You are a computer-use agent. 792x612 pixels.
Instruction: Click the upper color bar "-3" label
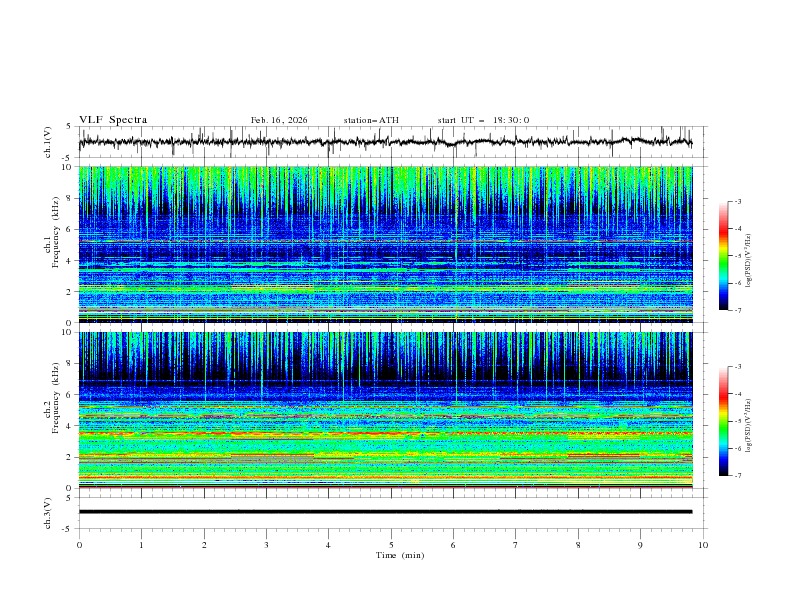pyautogui.click(x=737, y=201)
